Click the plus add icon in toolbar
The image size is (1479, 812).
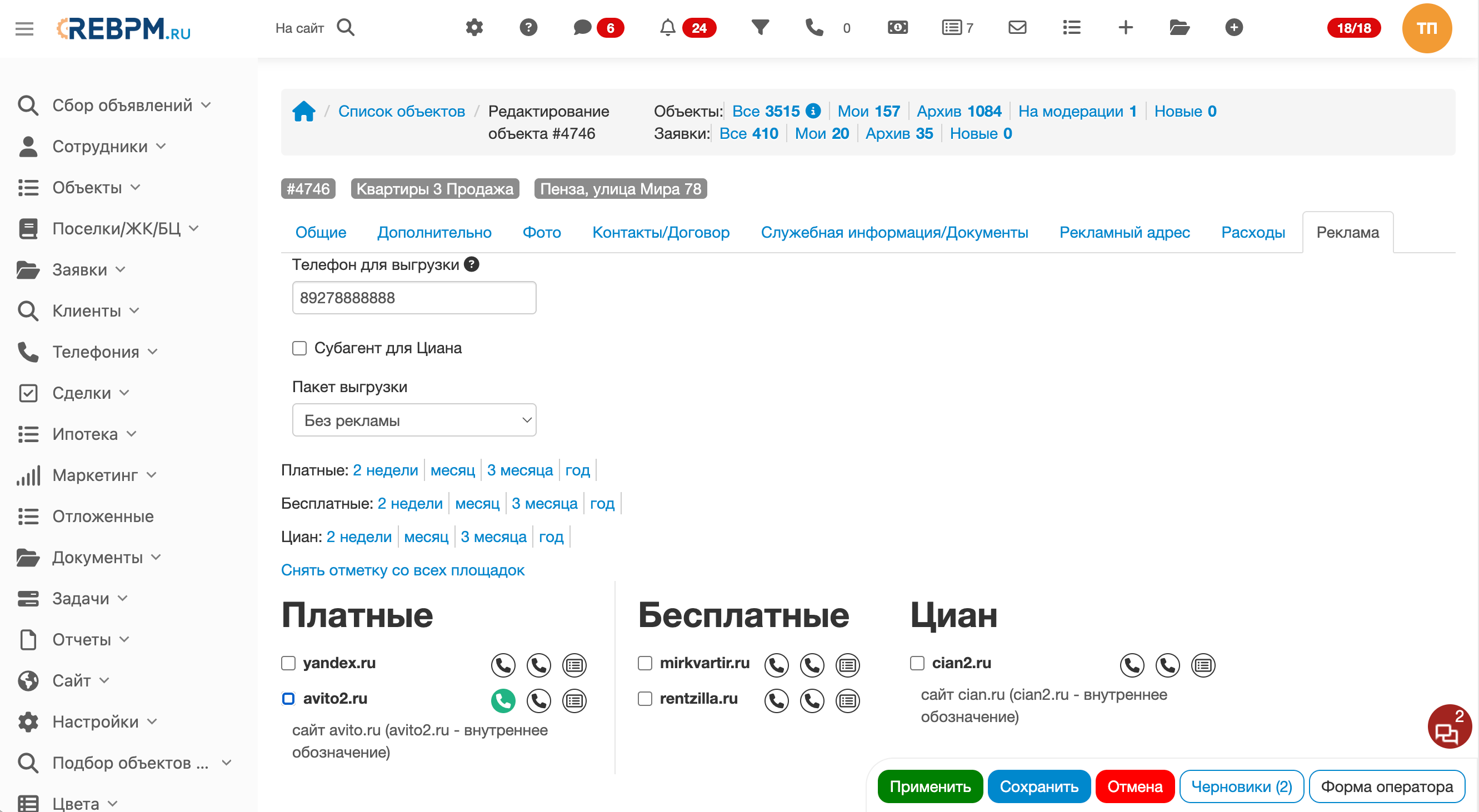pyautogui.click(x=1125, y=28)
